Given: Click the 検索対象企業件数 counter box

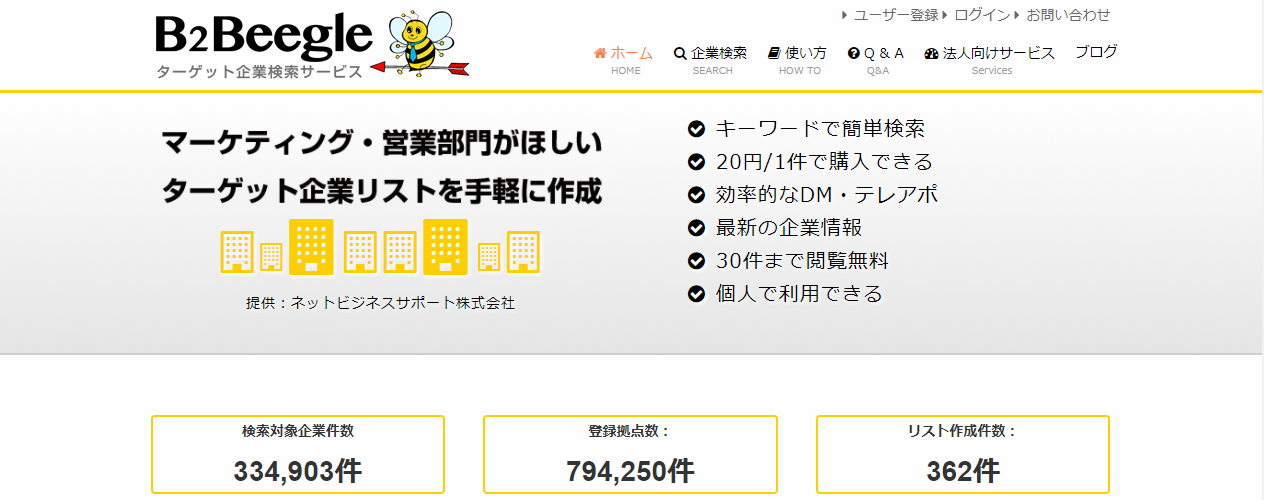Looking at the screenshot, I should (x=298, y=455).
